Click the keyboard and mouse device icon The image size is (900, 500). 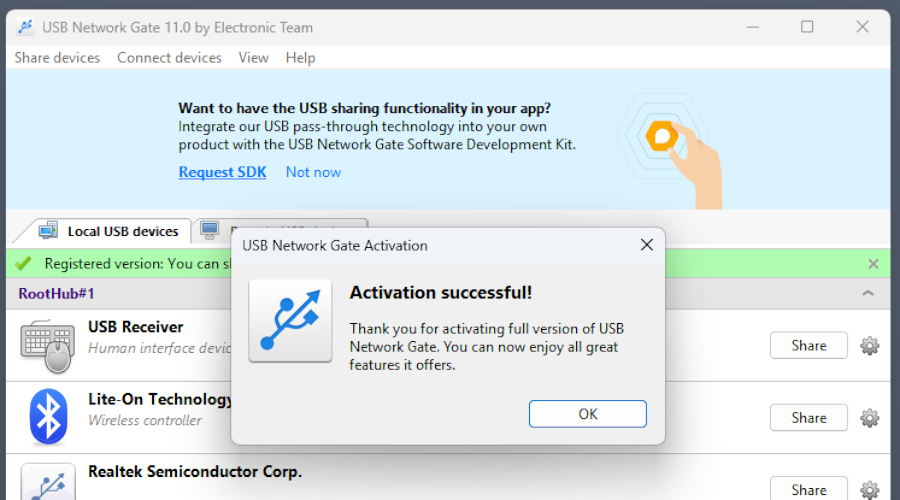[x=48, y=346]
